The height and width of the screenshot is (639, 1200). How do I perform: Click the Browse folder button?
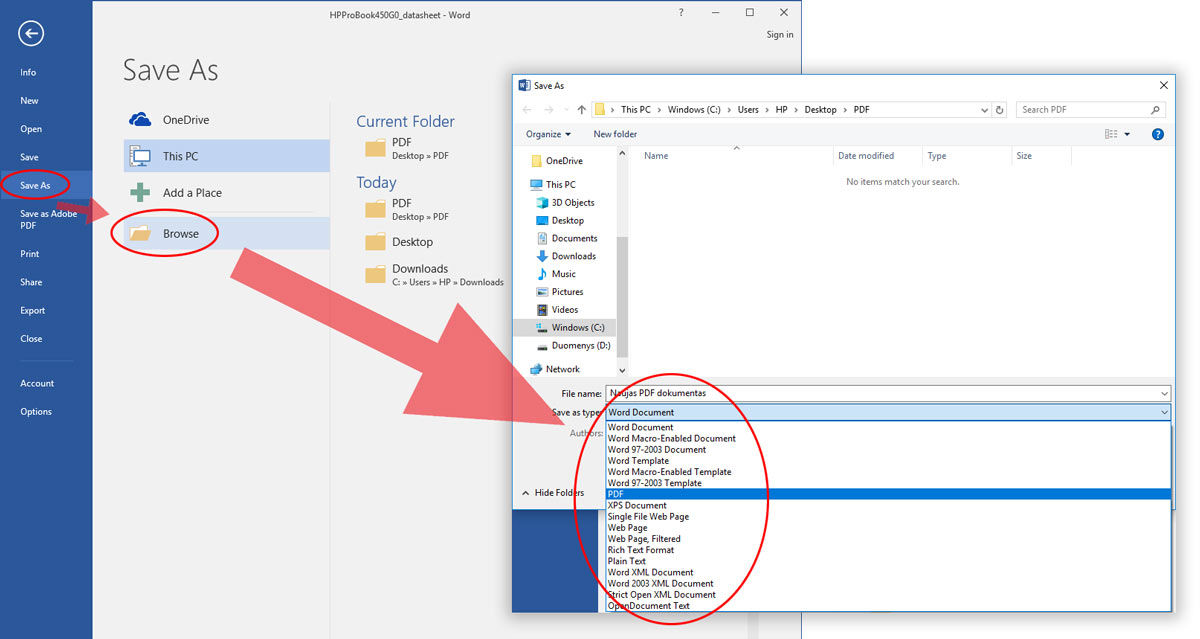pyautogui.click(x=226, y=234)
